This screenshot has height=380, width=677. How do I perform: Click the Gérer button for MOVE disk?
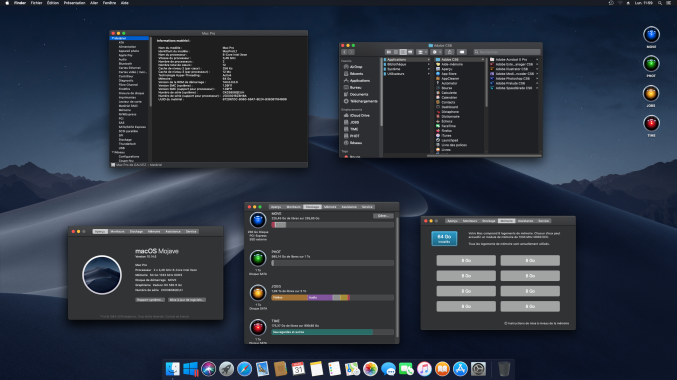coord(383,215)
